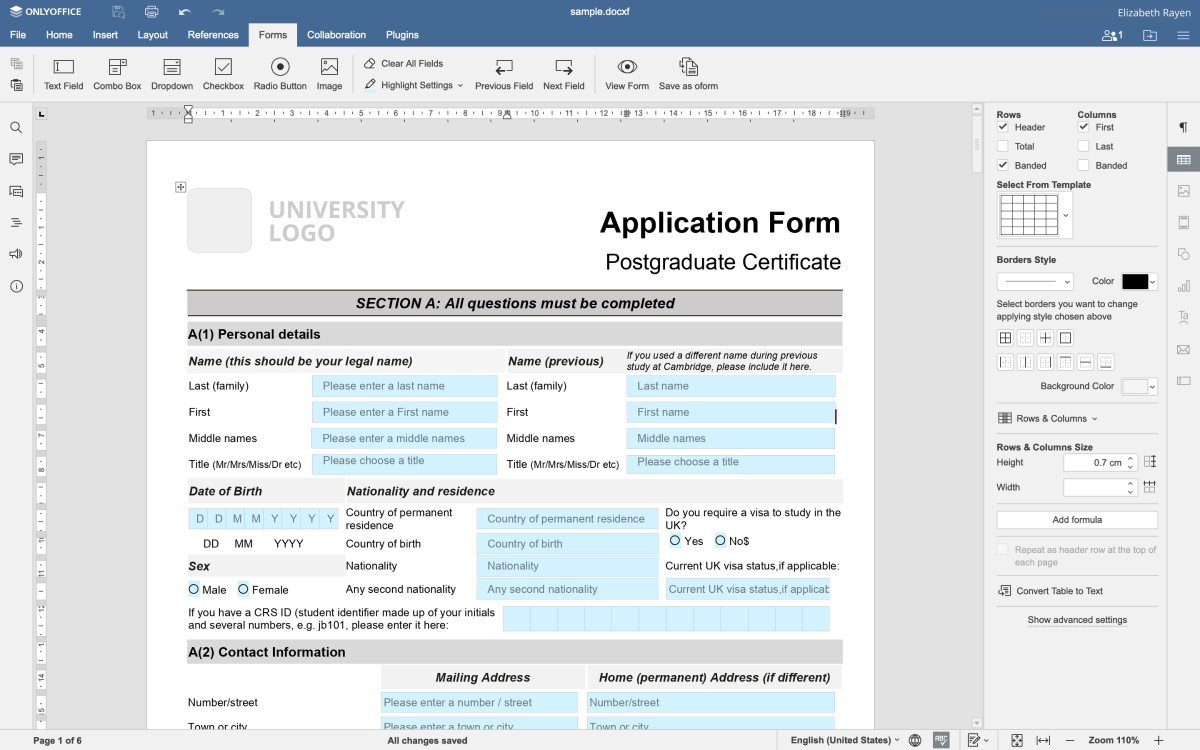Open the Comments panel

(17, 159)
